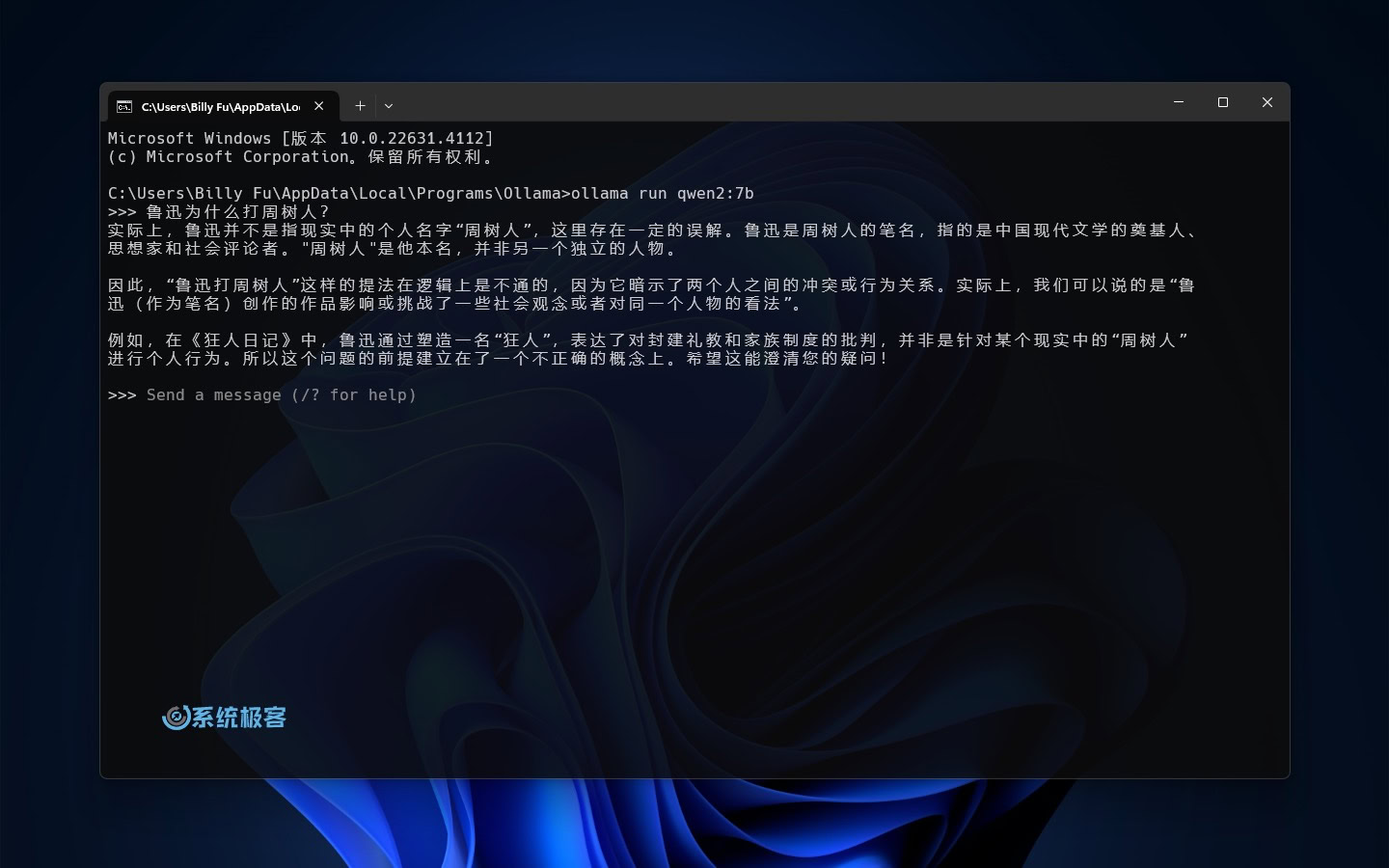Maximize the terminal window
This screenshot has height=868, width=1389.
(x=1223, y=102)
